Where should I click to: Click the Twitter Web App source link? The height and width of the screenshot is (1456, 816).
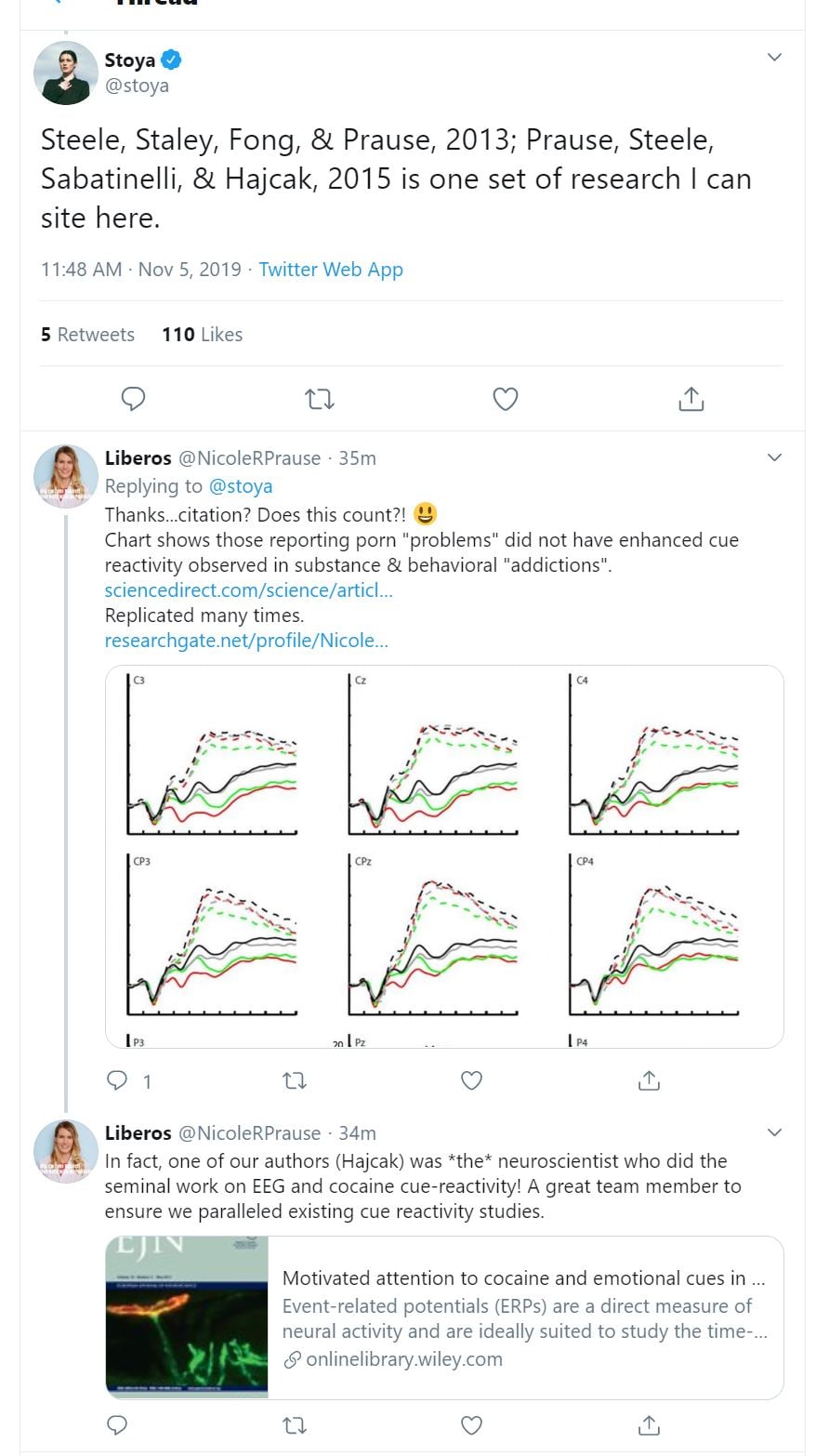tap(330, 270)
